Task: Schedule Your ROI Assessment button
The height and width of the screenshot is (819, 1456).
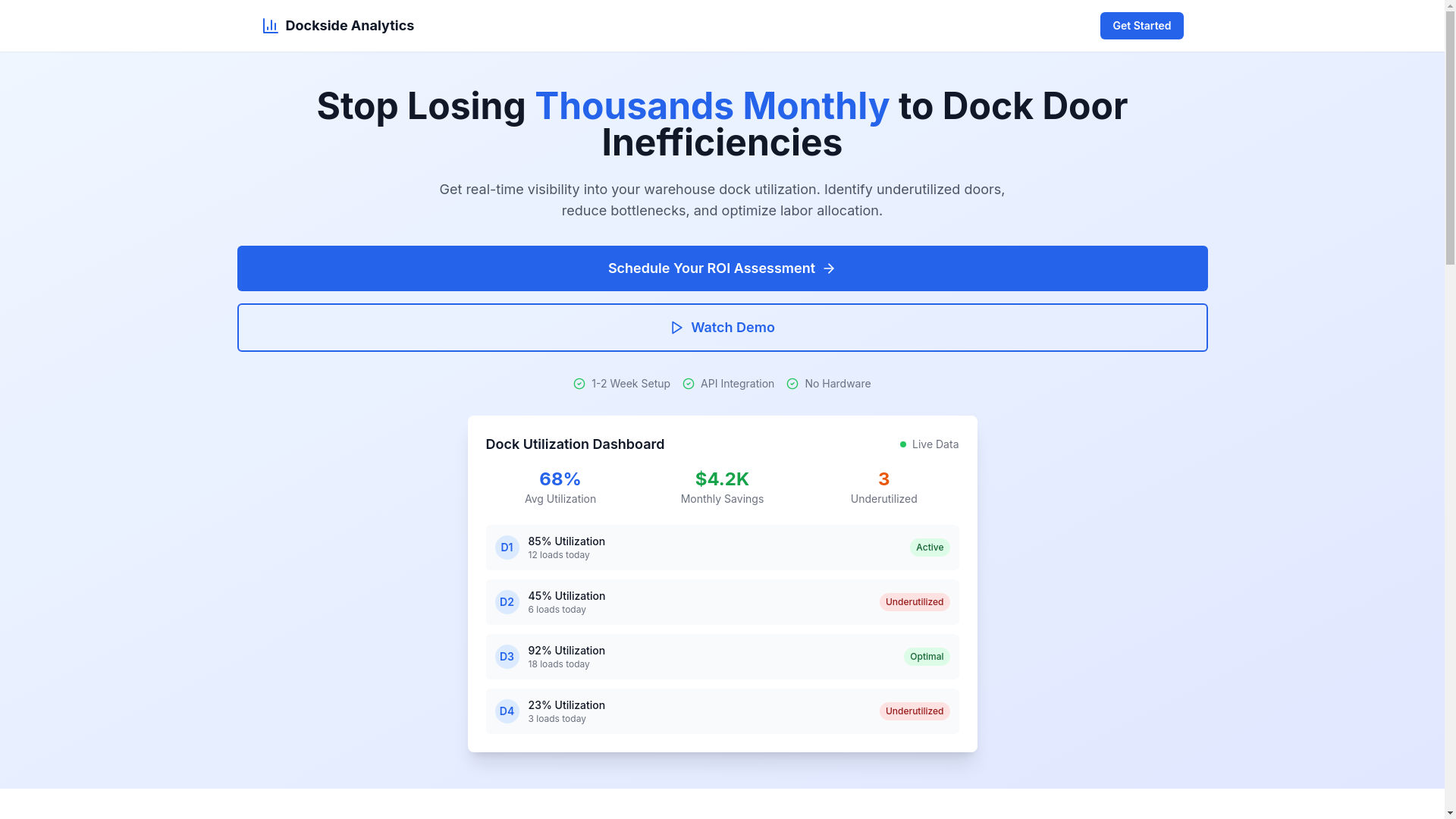Action: point(722,268)
